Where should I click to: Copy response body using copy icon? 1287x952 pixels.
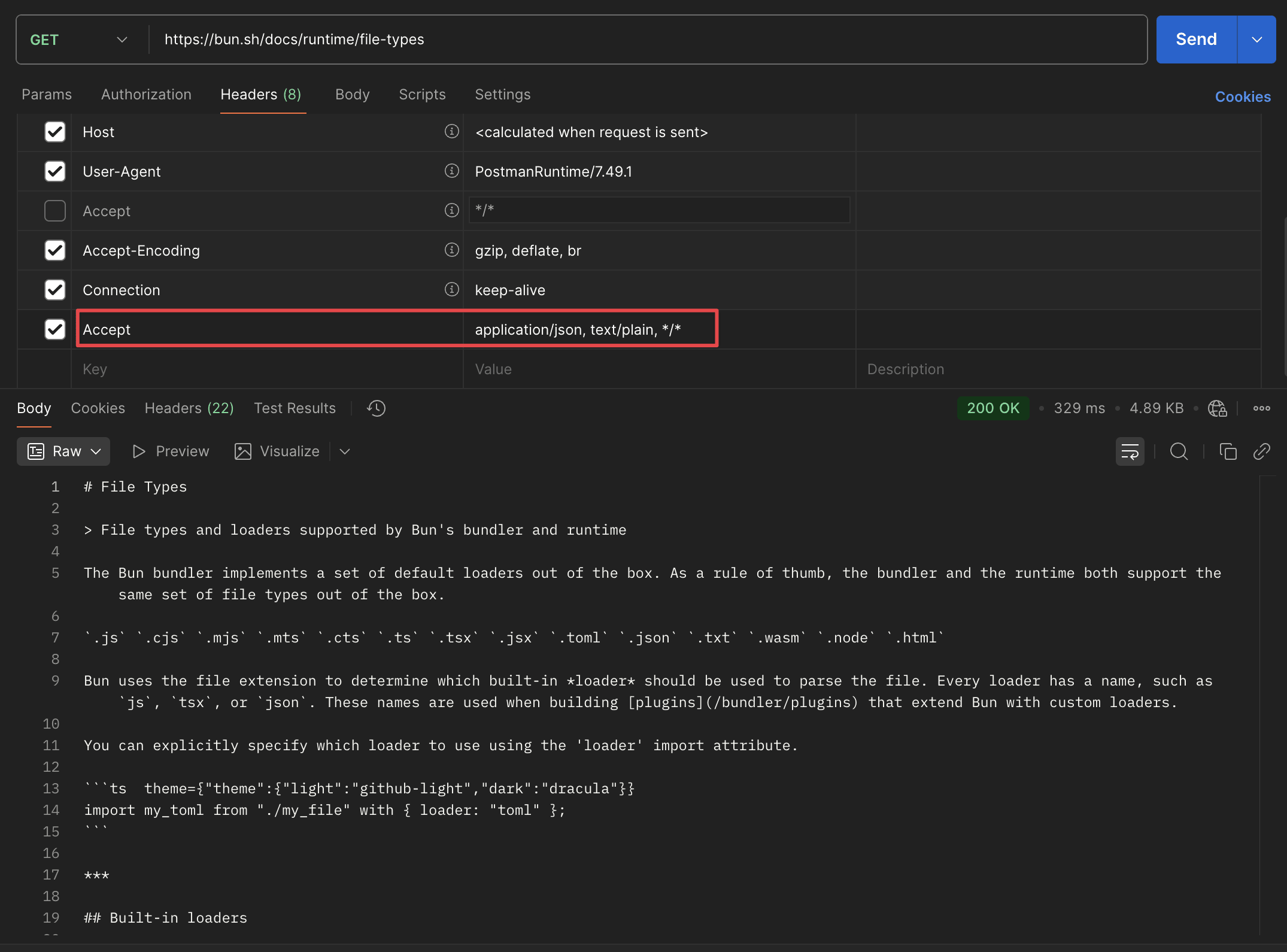[x=1228, y=451]
